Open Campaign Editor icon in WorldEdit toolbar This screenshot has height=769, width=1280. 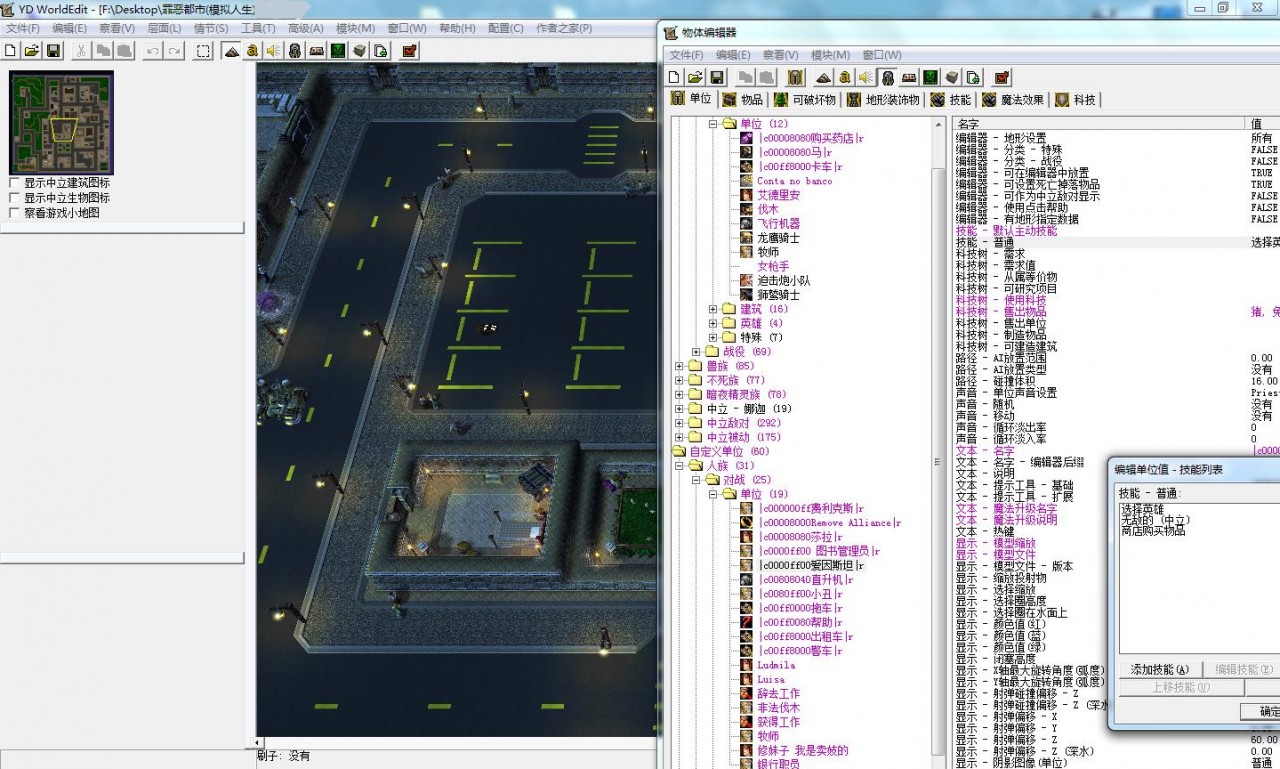tap(316, 50)
